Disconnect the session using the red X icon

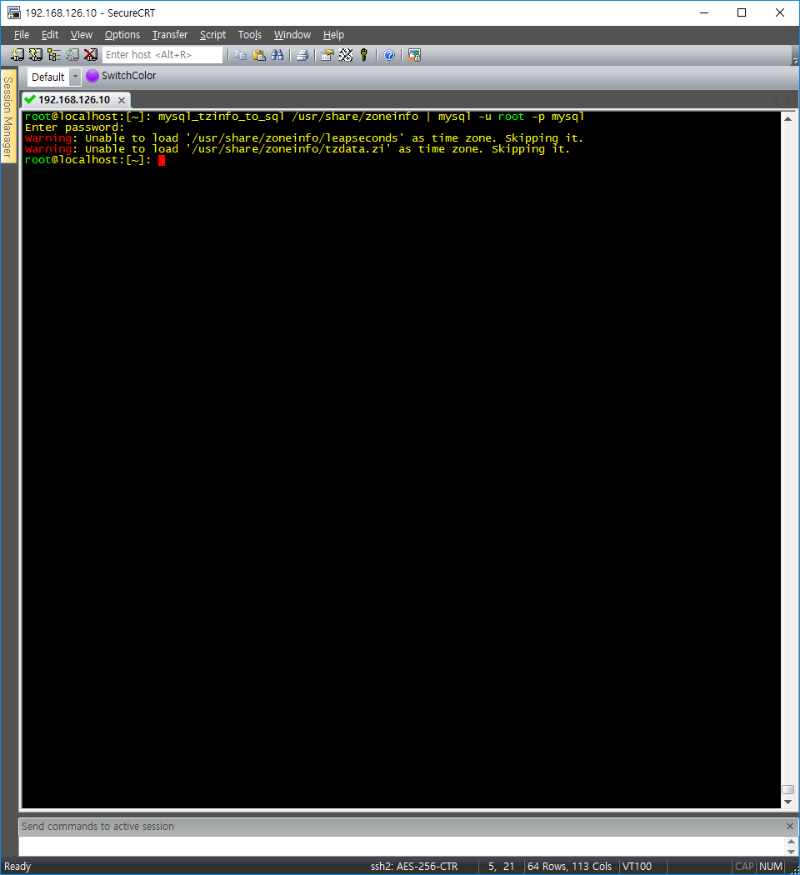coord(90,55)
